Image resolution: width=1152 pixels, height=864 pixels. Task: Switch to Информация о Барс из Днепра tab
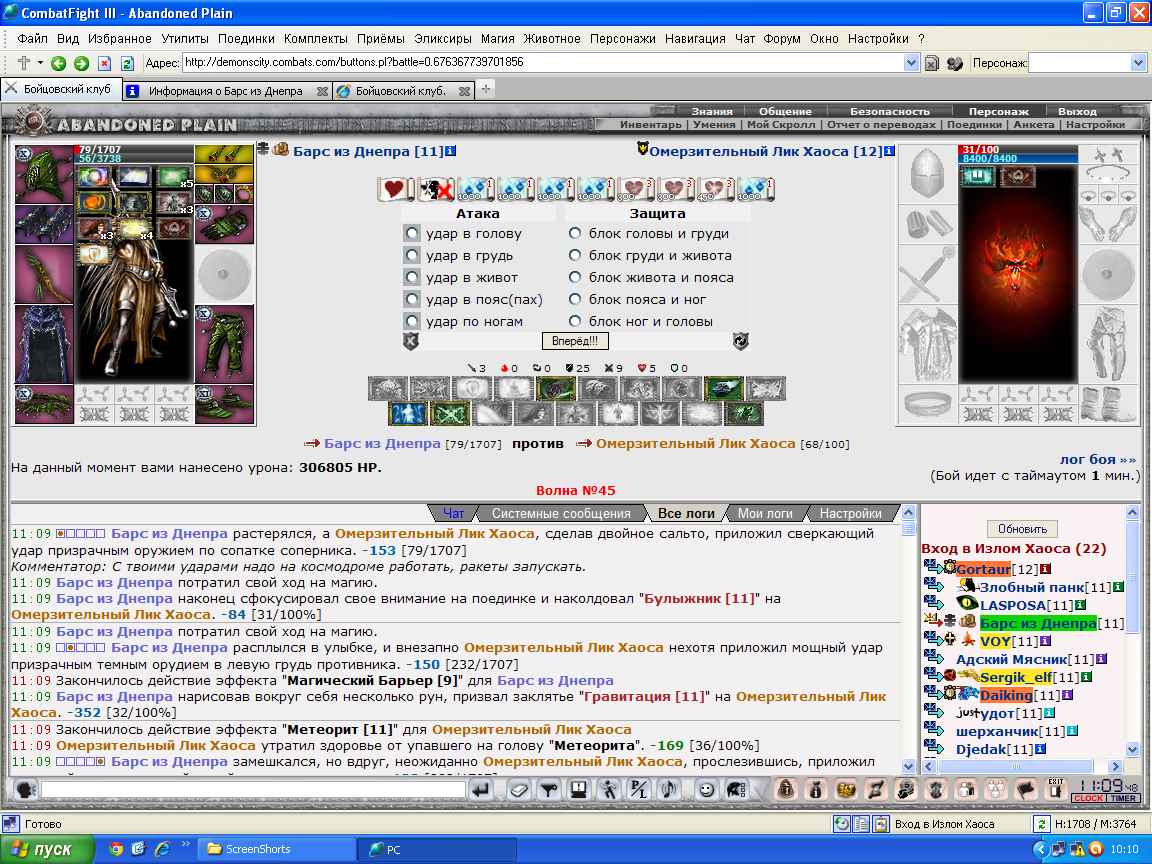[226, 91]
